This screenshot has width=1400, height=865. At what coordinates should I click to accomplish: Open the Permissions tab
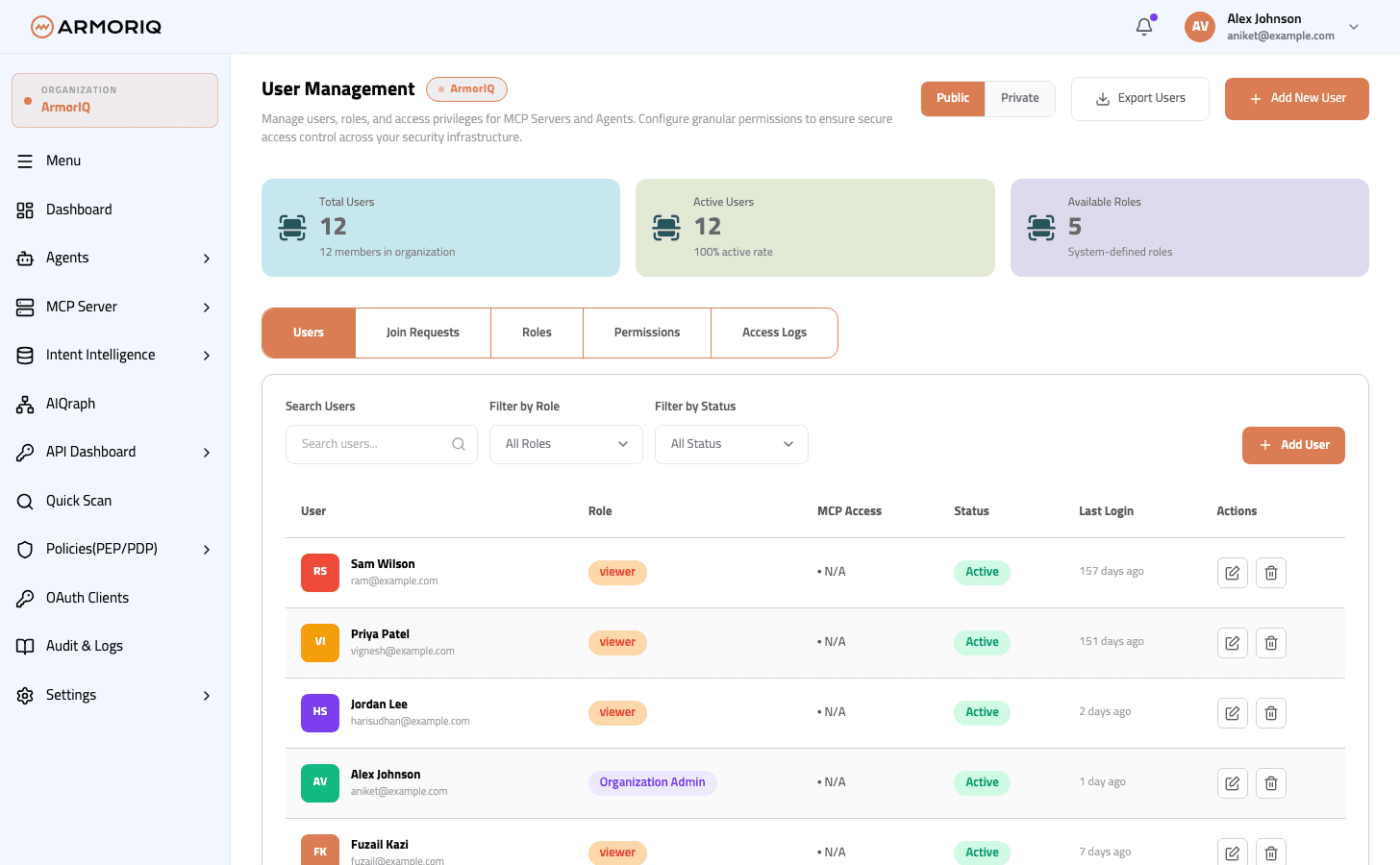pos(647,333)
